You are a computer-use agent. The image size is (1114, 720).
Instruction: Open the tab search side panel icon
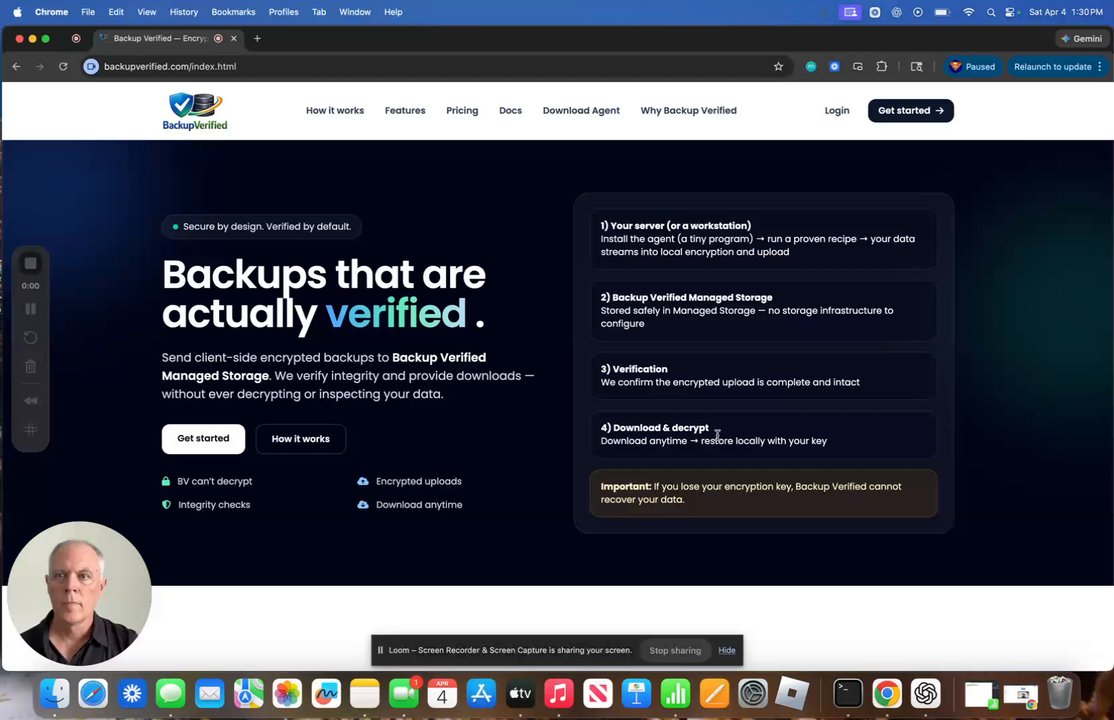[x=916, y=67]
